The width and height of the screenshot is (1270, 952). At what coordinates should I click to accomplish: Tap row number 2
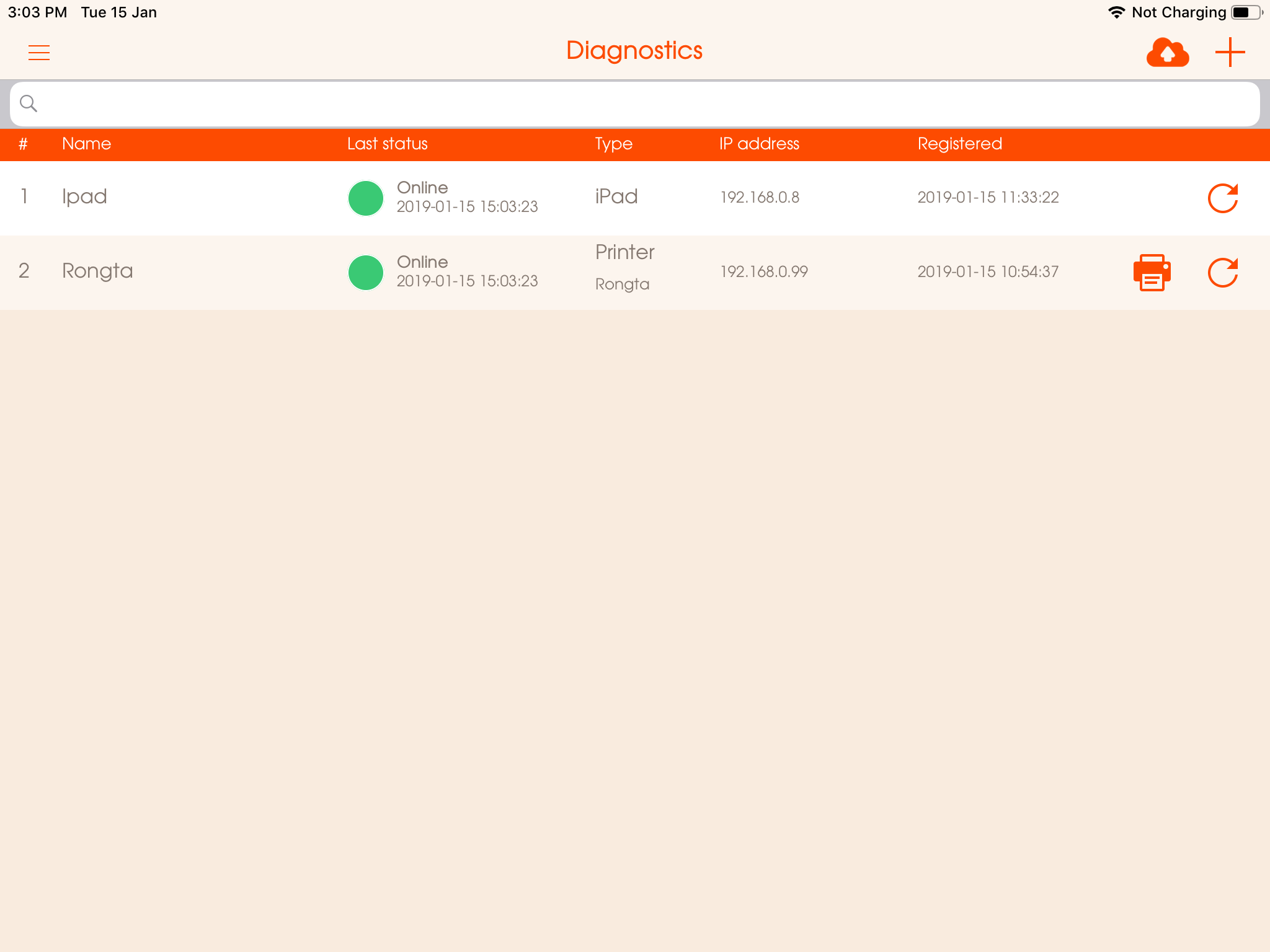[x=24, y=271]
